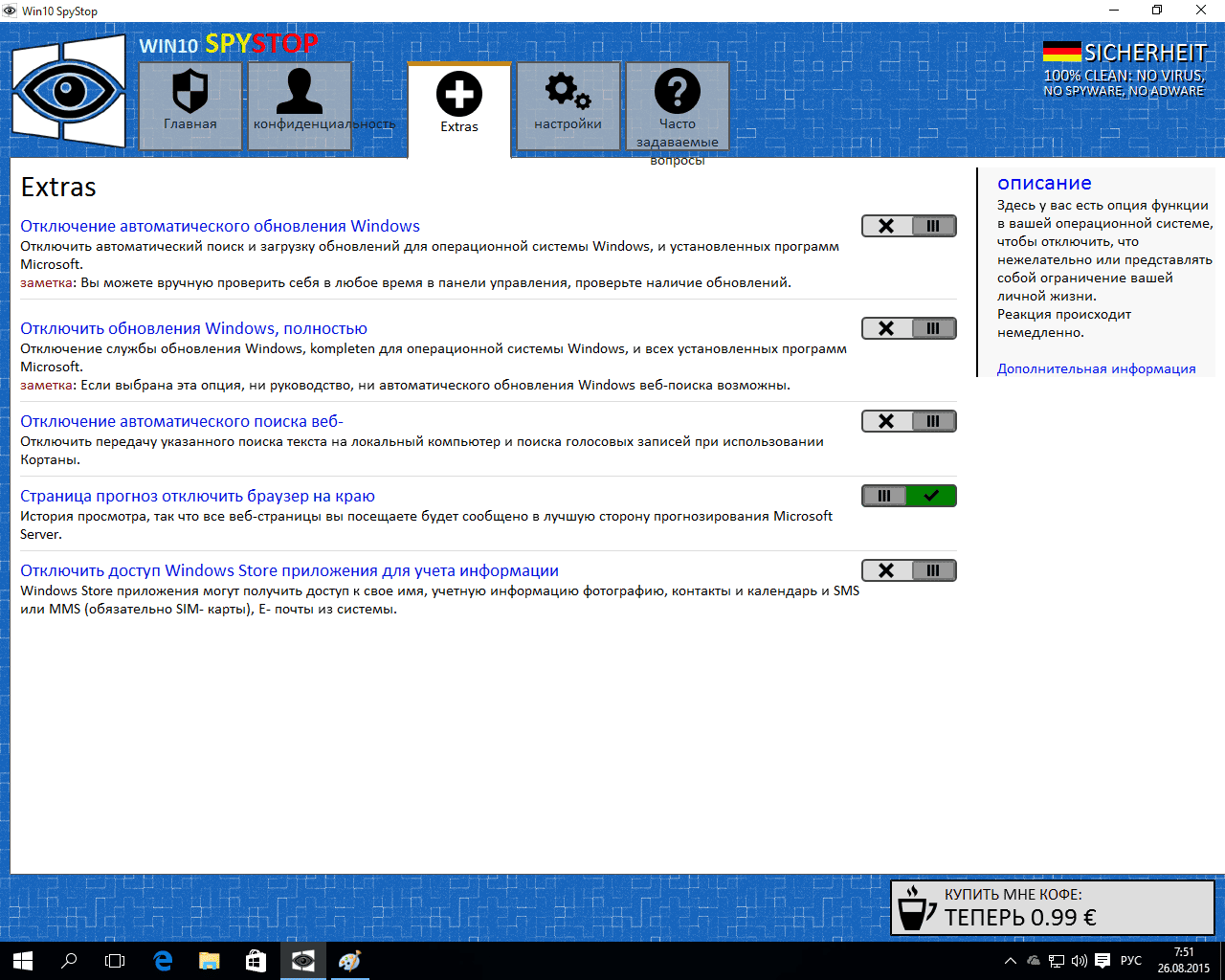Toggle Отключить обновления Windows, полностью switch

[909, 328]
